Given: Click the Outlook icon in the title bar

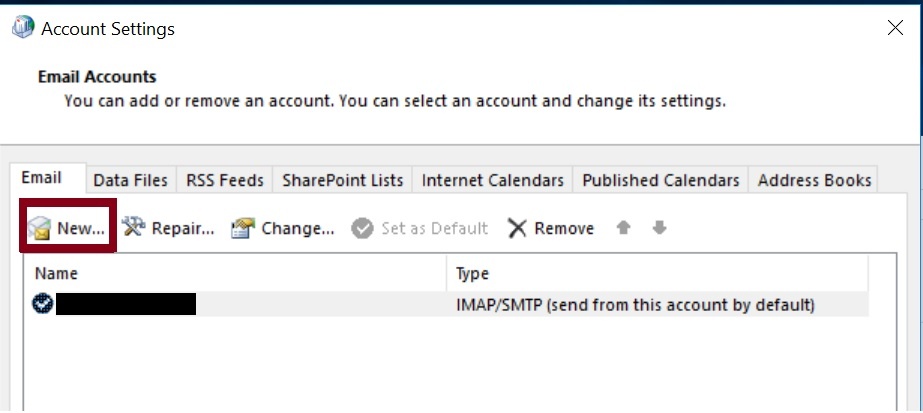Looking at the screenshot, I should [x=22, y=29].
